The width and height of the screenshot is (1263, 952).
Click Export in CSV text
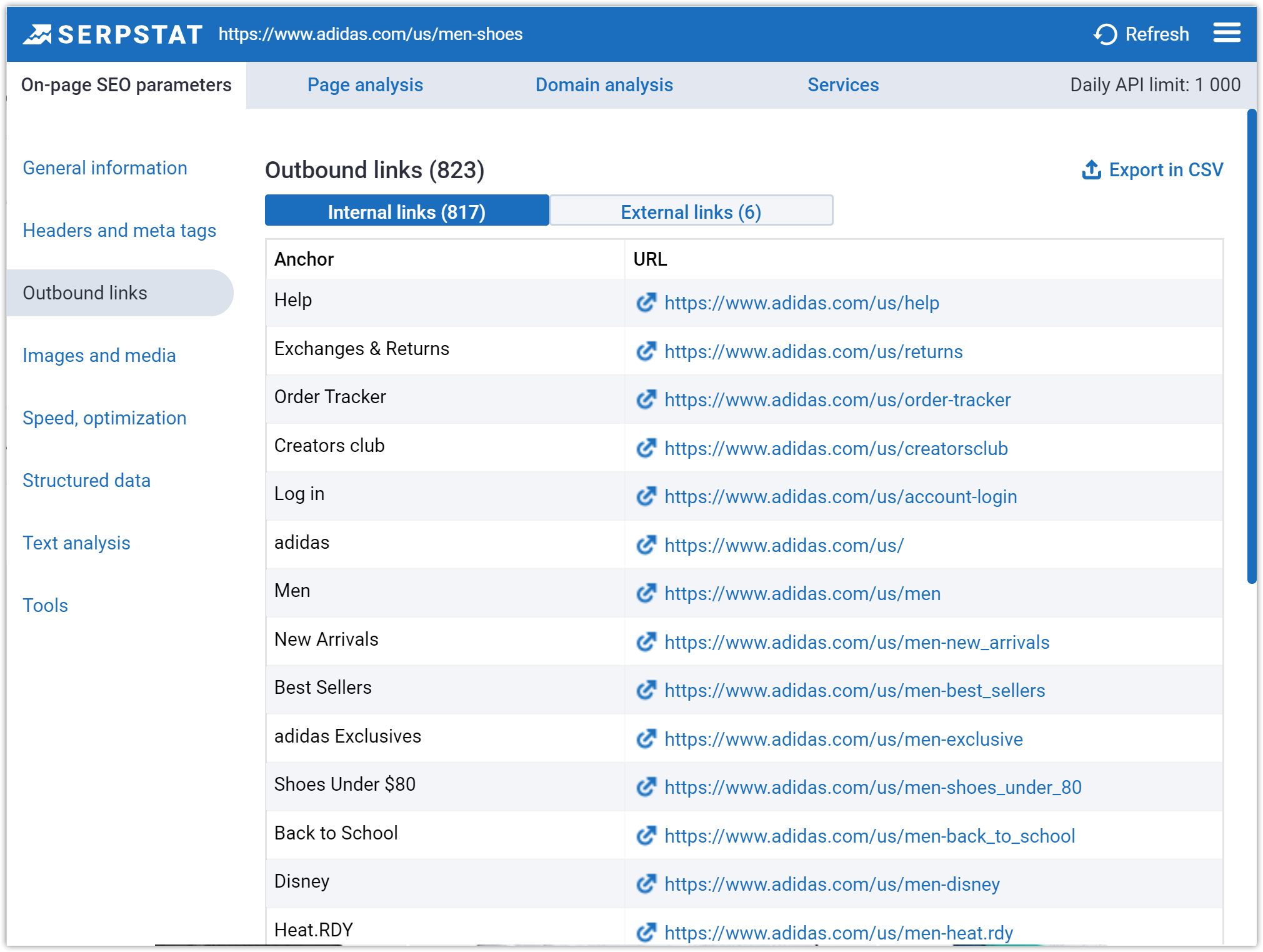pos(1166,169)
